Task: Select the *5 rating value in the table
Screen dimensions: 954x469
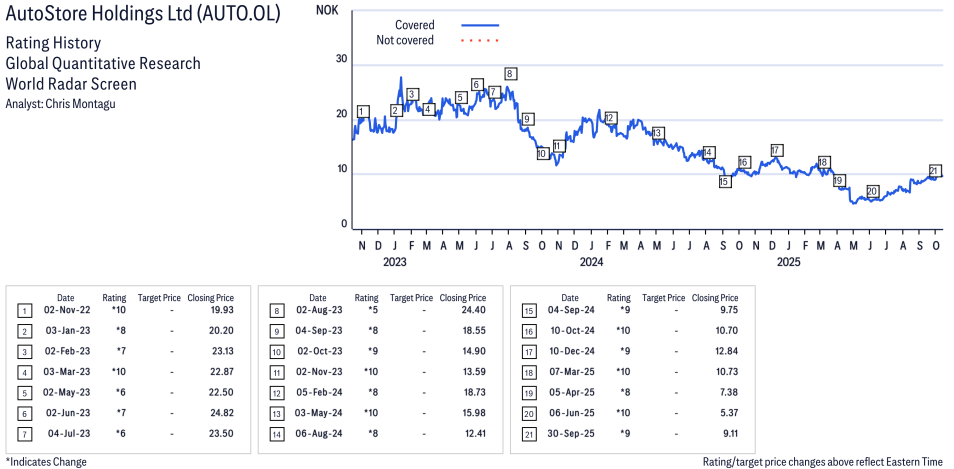Action: tap(366, 311)
